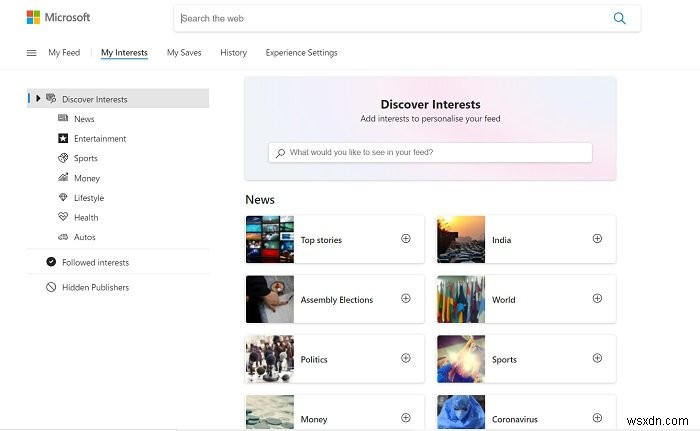The height and width of the screenshot is (431, 700).
Task: Follow Politics with its plus icon
Action: tap(406, 358)
